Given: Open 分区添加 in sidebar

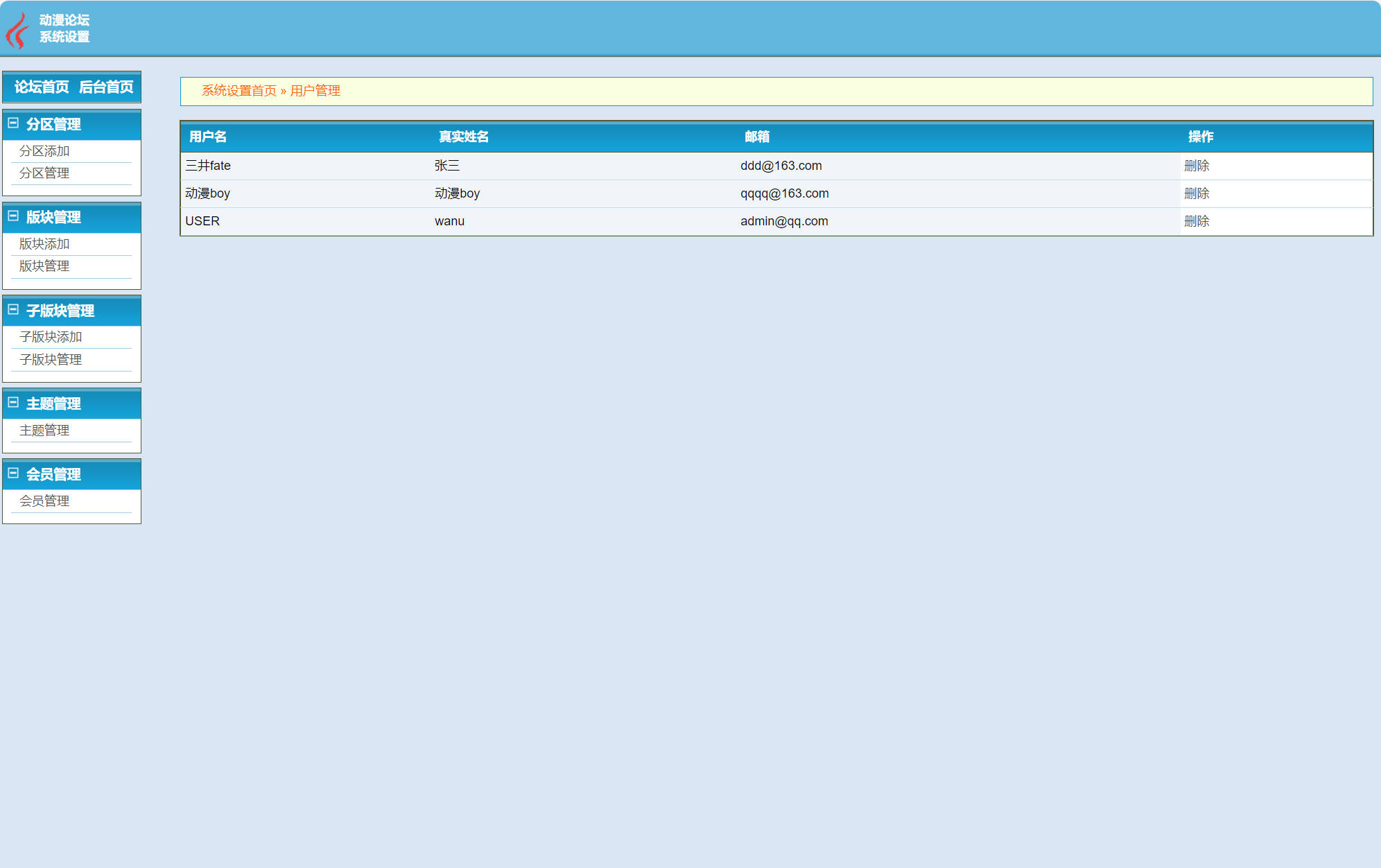Looking at the screenshot, I should click(44, 151).
